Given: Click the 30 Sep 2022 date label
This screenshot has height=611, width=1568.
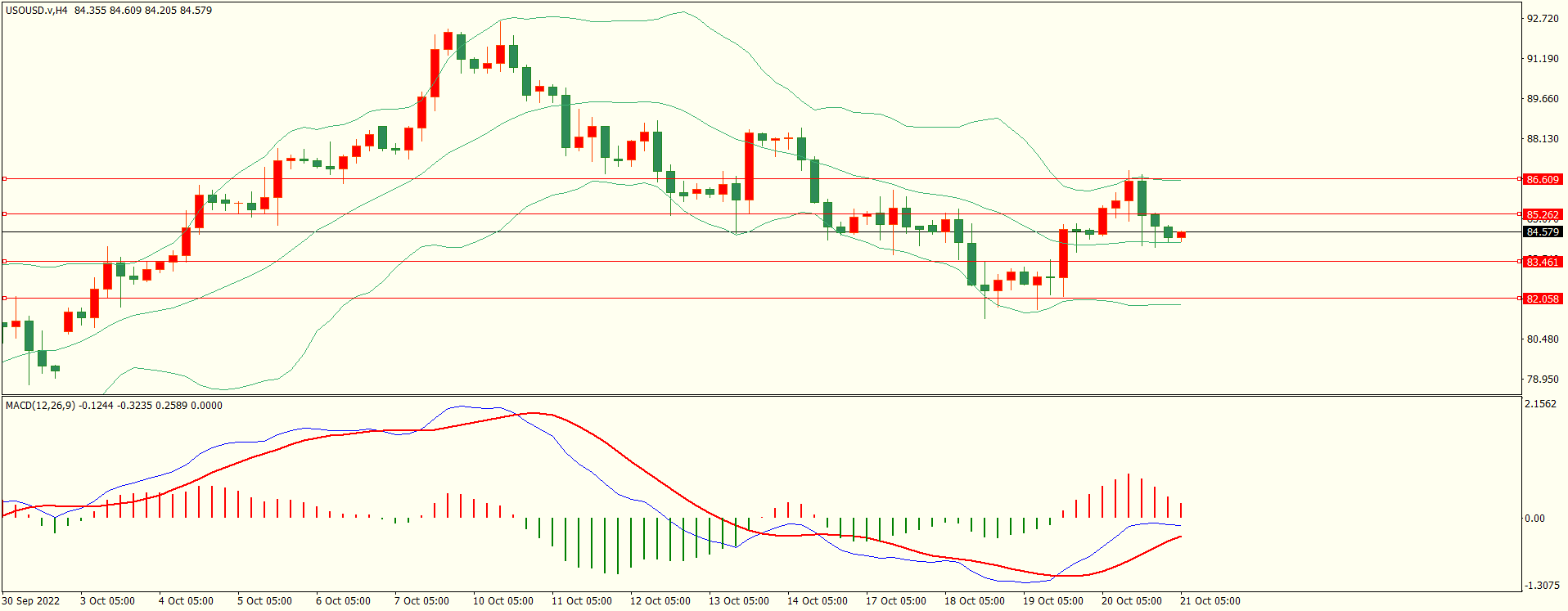Looking at the screenshot, I should click(31, 601).
